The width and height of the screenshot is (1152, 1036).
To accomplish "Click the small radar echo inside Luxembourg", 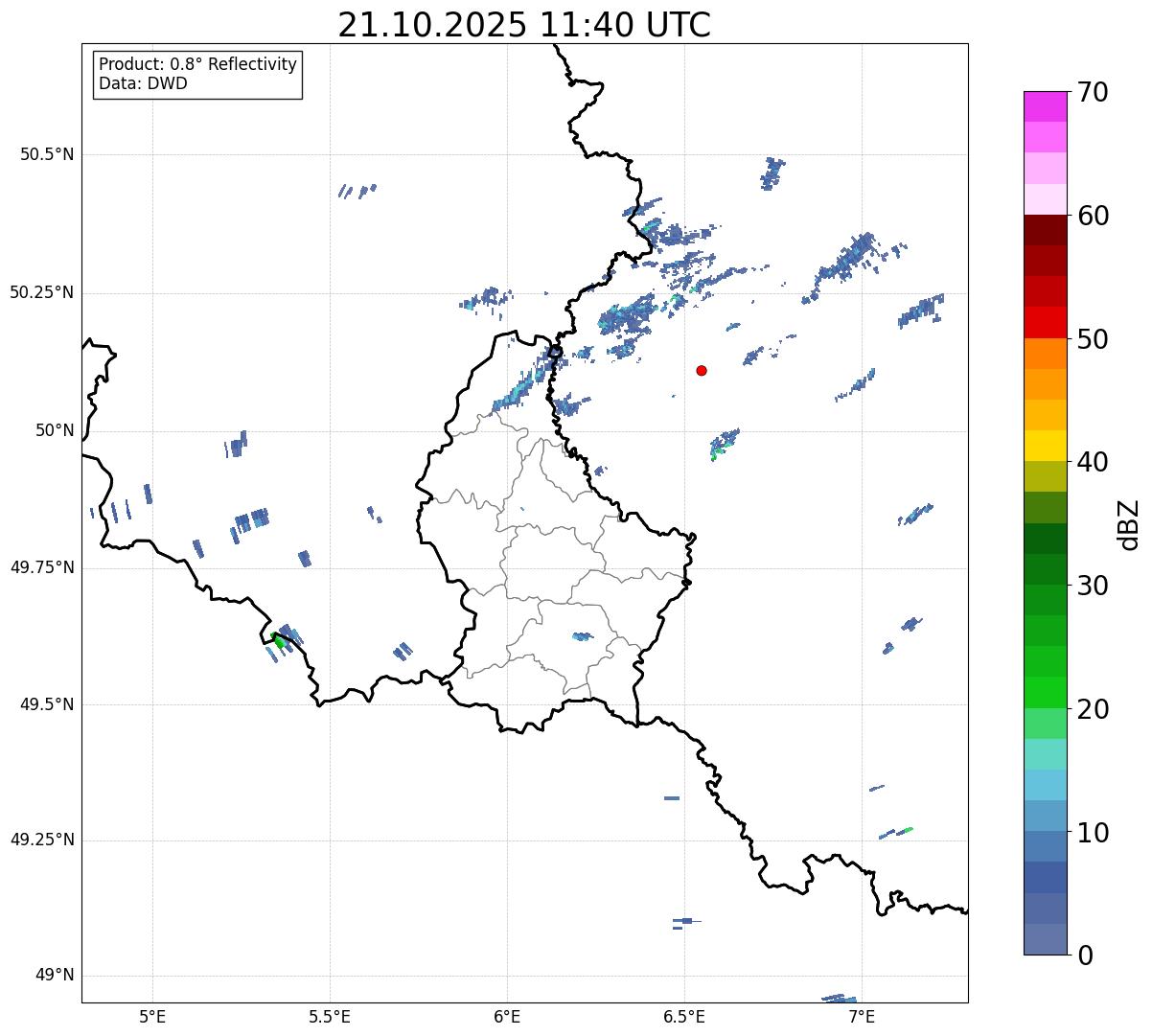I will [582, 636].
